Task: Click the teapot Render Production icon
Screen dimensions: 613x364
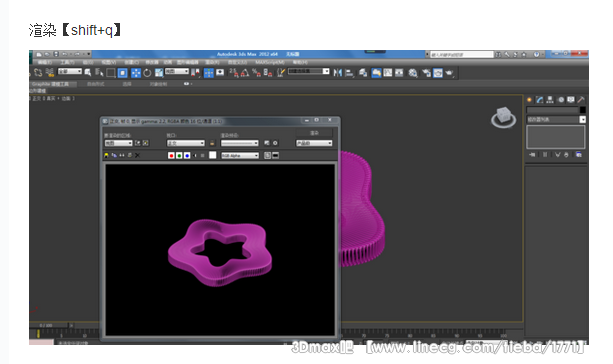Action: click(x=450, y=73)
